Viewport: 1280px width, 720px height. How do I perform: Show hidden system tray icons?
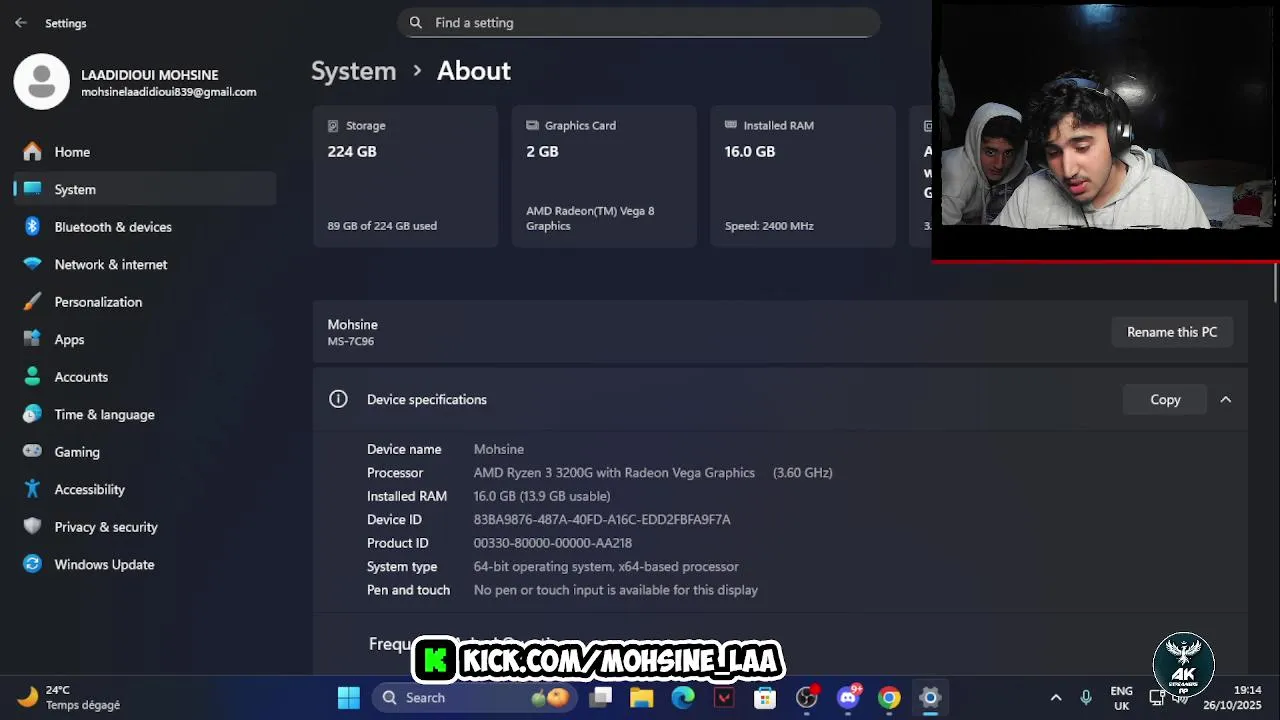(1055, 698)
